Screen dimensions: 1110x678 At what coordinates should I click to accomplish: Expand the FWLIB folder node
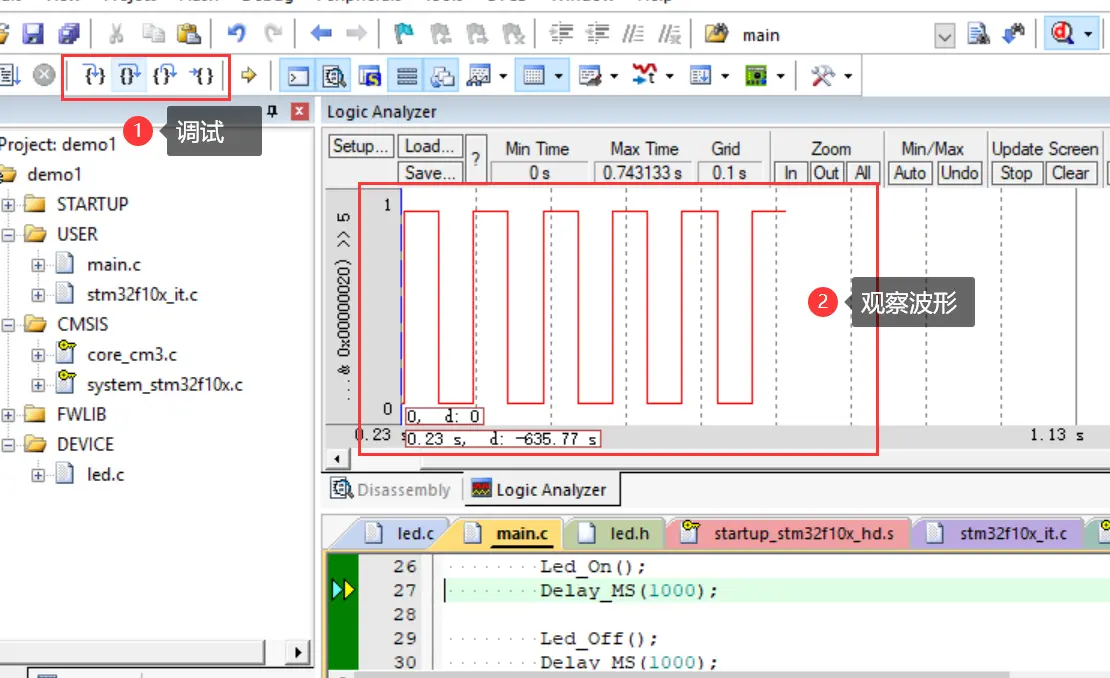pos(8,415)
